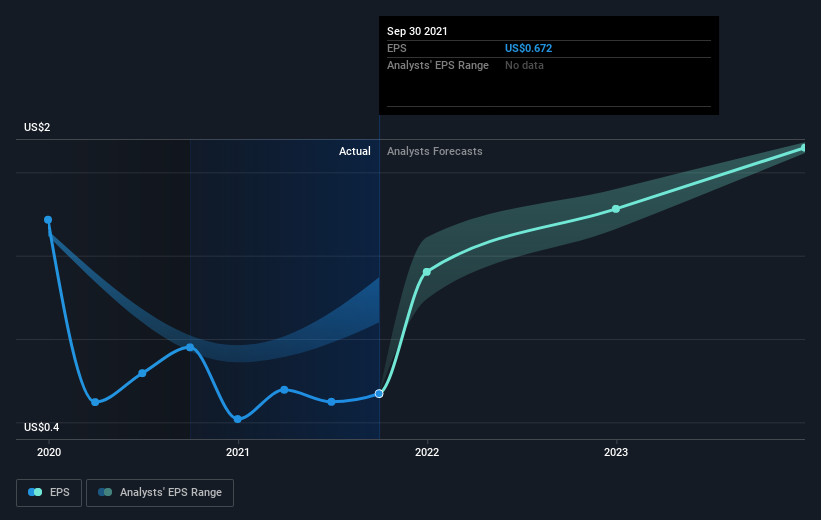Viewport: 821px width, 520px height.
Task: Select the mid-2020 EPS data point
Action: [x=142, y=373]
